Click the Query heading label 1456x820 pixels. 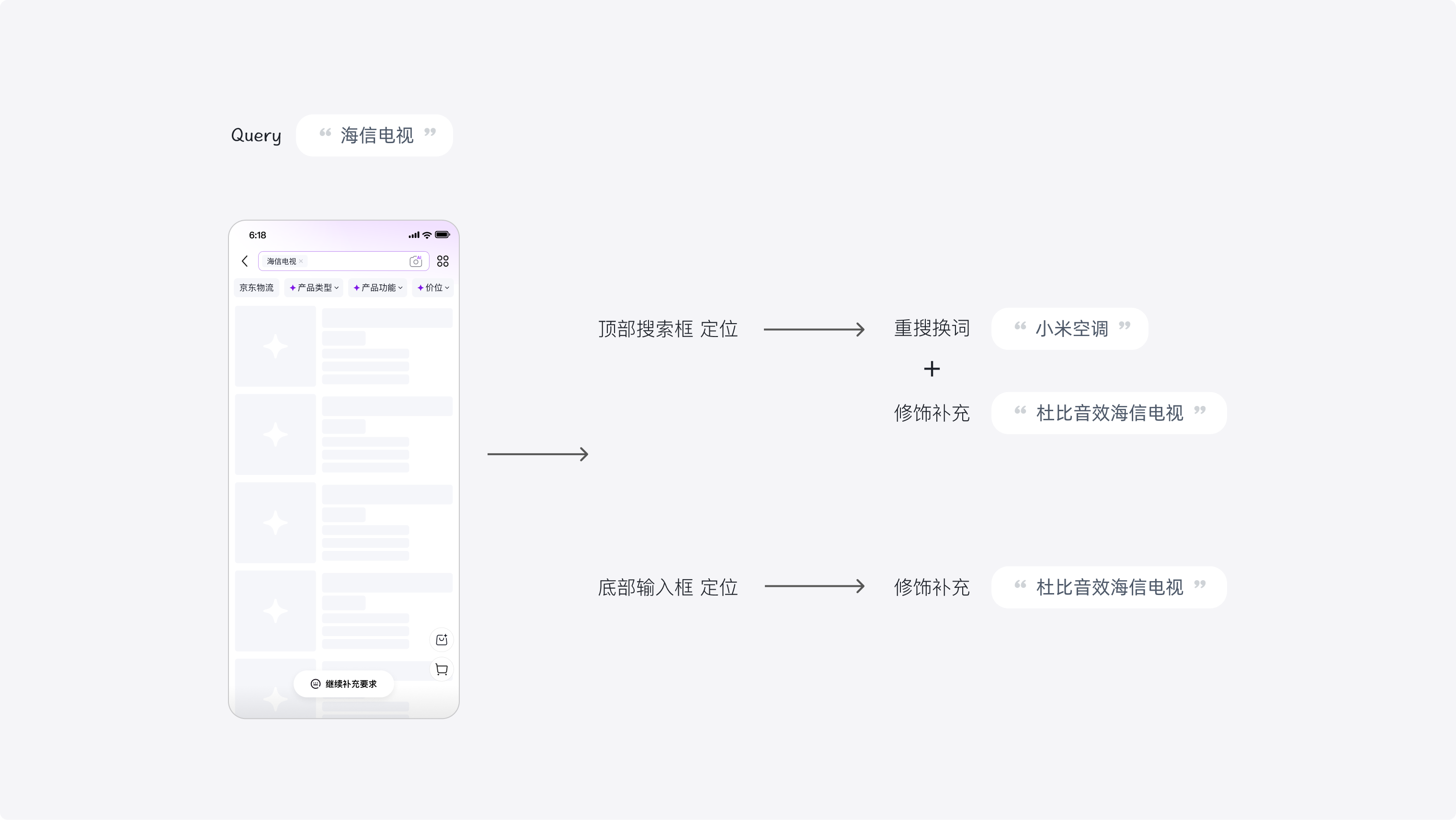pos(256,135)
